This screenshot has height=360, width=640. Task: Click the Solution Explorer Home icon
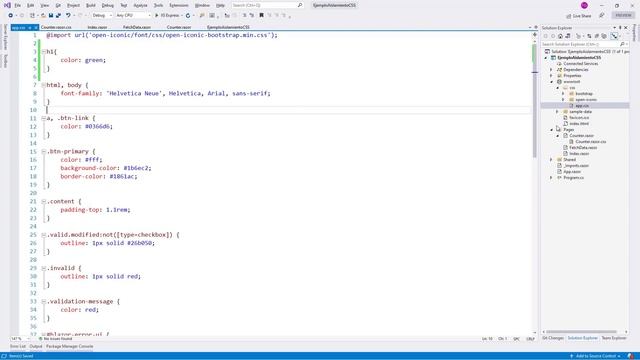click(x=560, y=36)
